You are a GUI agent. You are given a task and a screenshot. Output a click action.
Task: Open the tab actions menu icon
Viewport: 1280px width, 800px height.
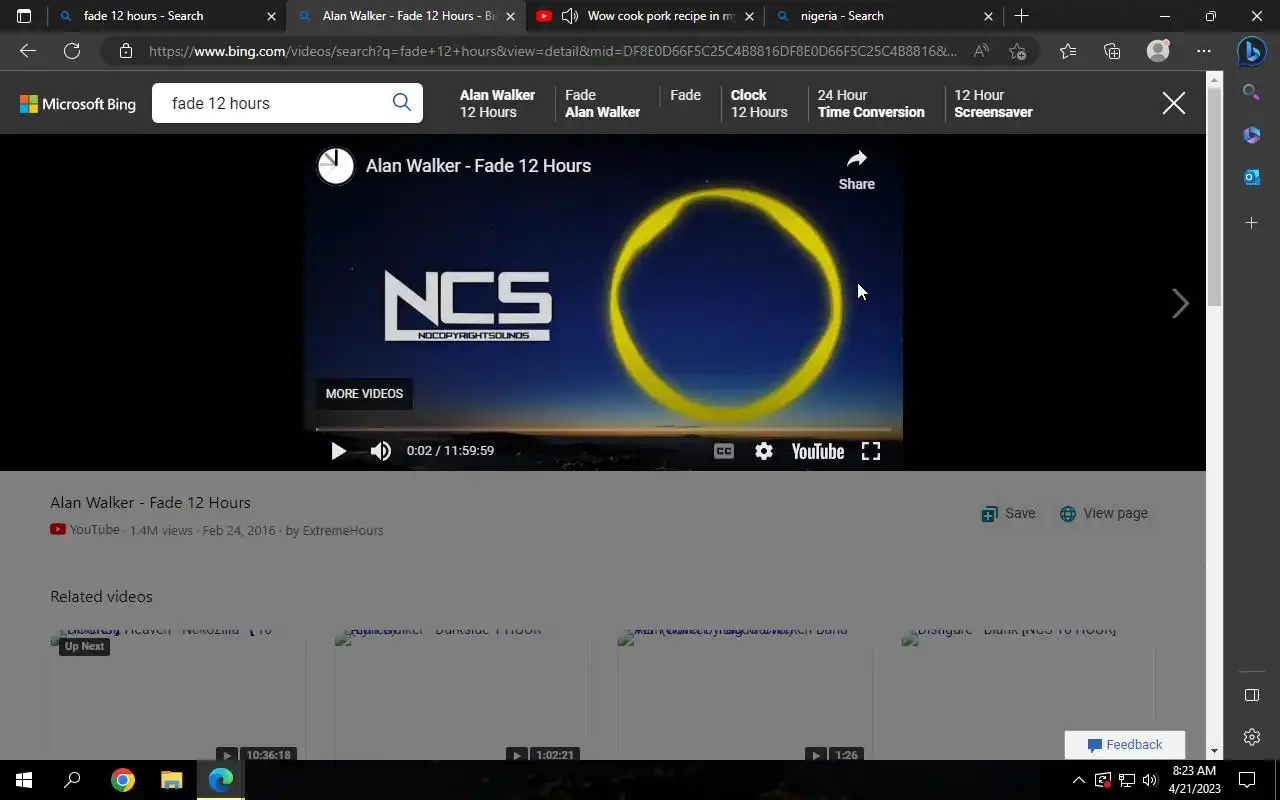coord(24,16)
